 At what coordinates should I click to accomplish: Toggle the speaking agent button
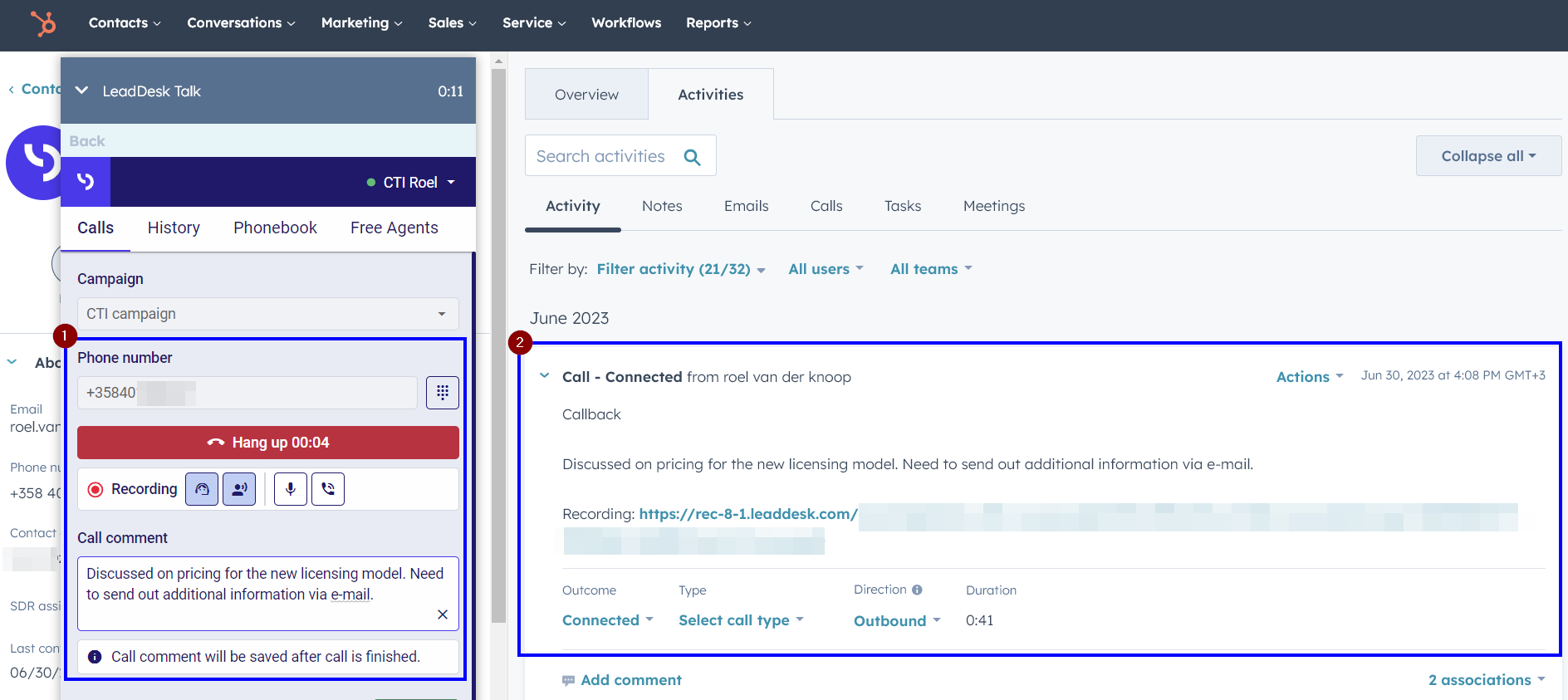coord(239,489)
